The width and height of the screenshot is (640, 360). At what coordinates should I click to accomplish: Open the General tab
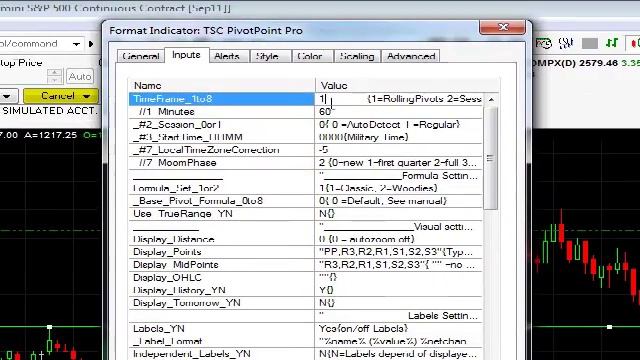coord(140,56)
